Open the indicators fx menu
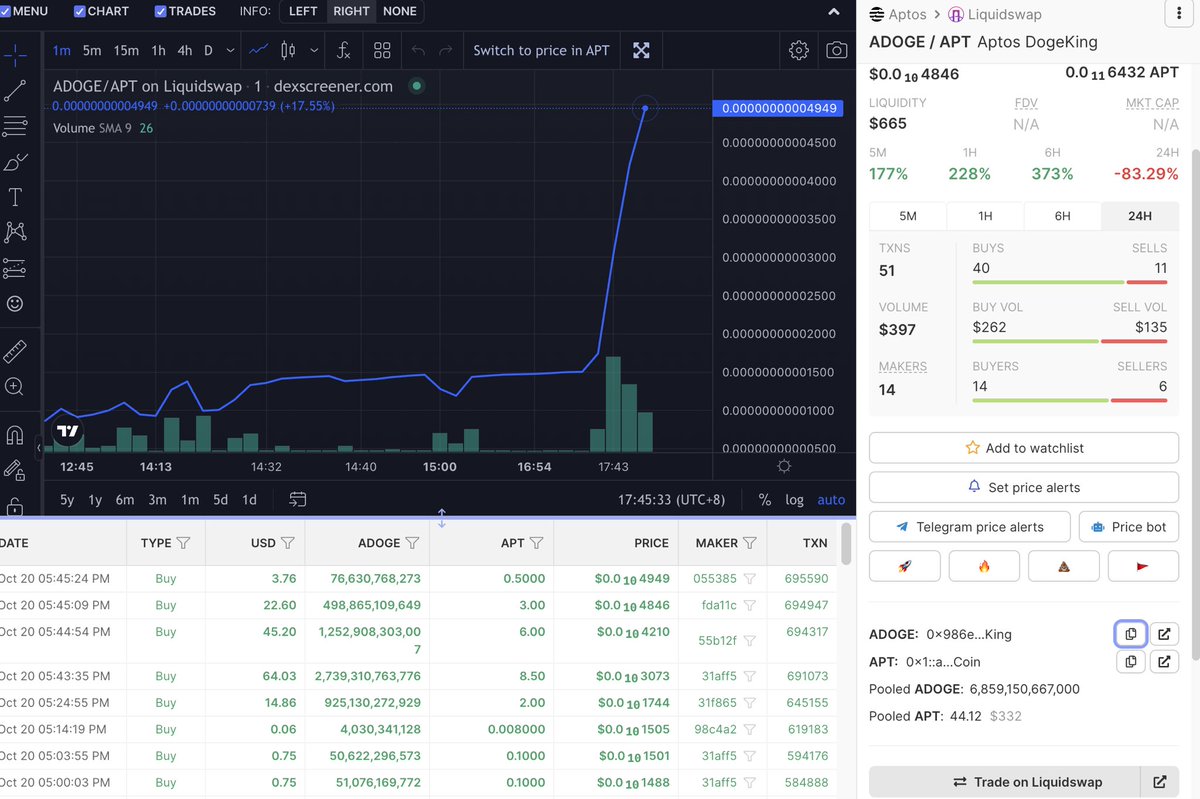 point(343,50)
